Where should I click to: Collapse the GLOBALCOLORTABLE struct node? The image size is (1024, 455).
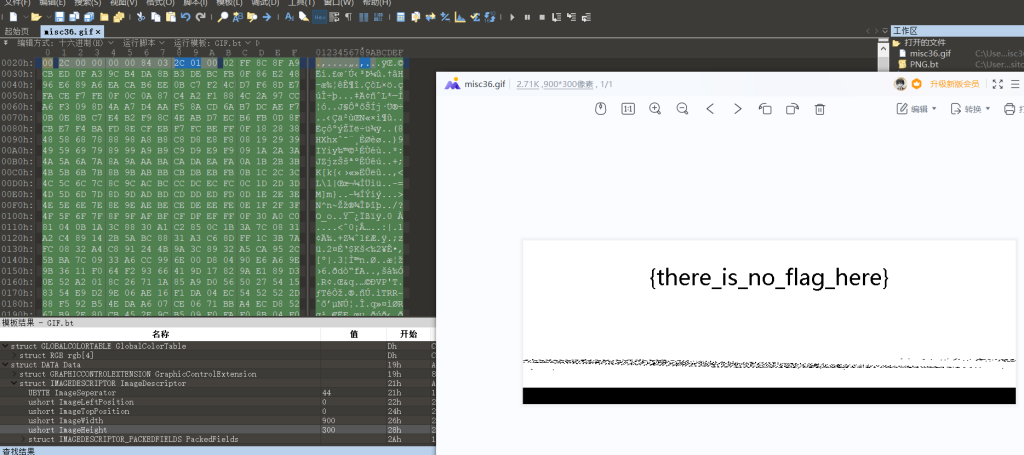coord(5,346)
